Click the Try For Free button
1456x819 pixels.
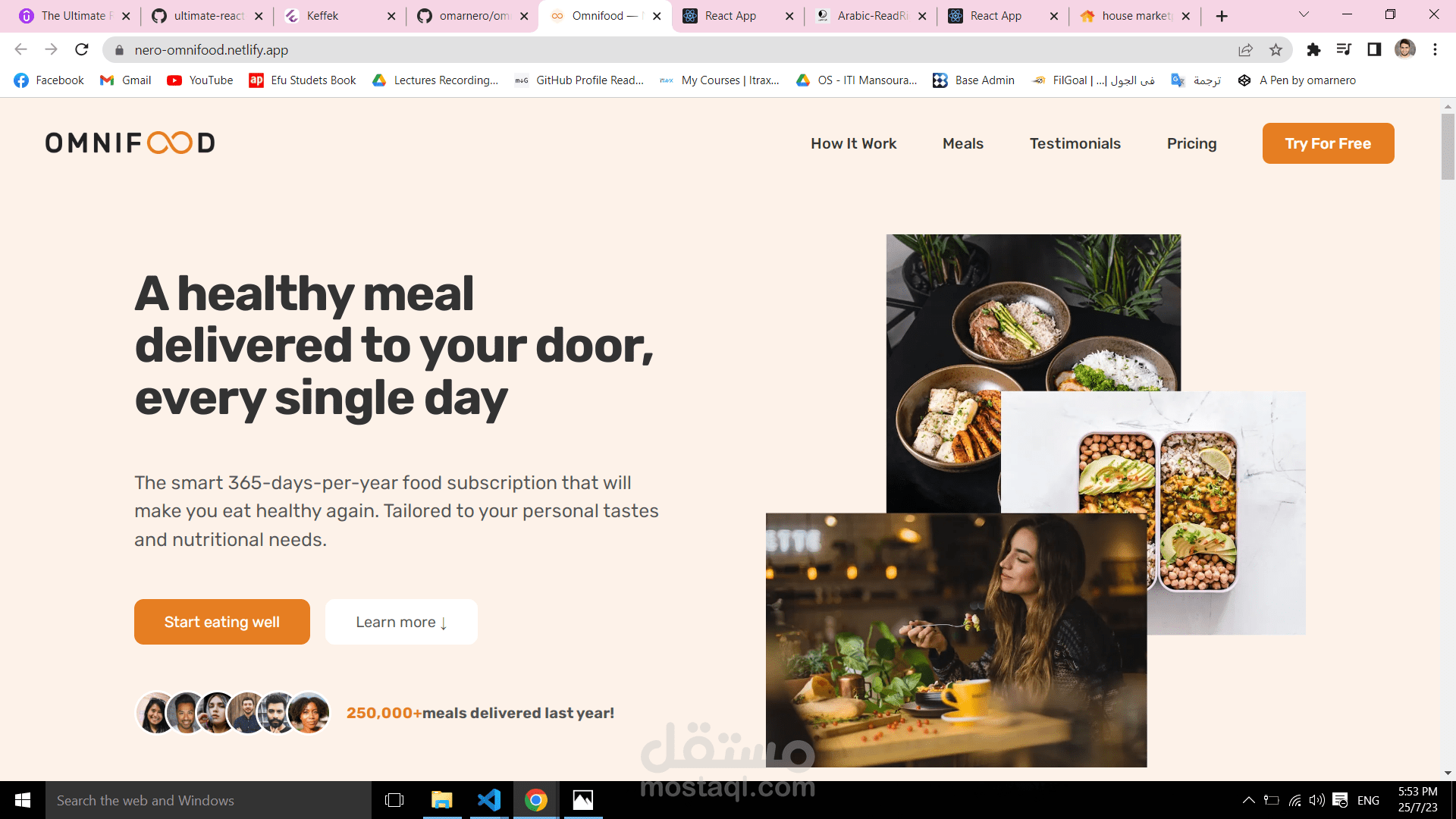[x=1328, y=143]
